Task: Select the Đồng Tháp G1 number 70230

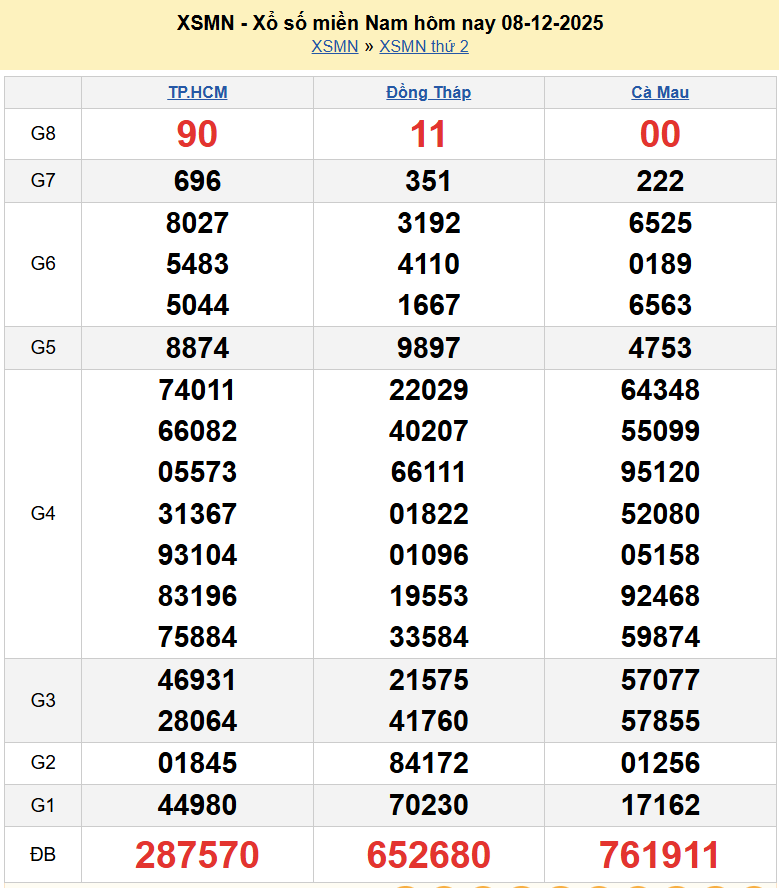Action: (428, 805)
